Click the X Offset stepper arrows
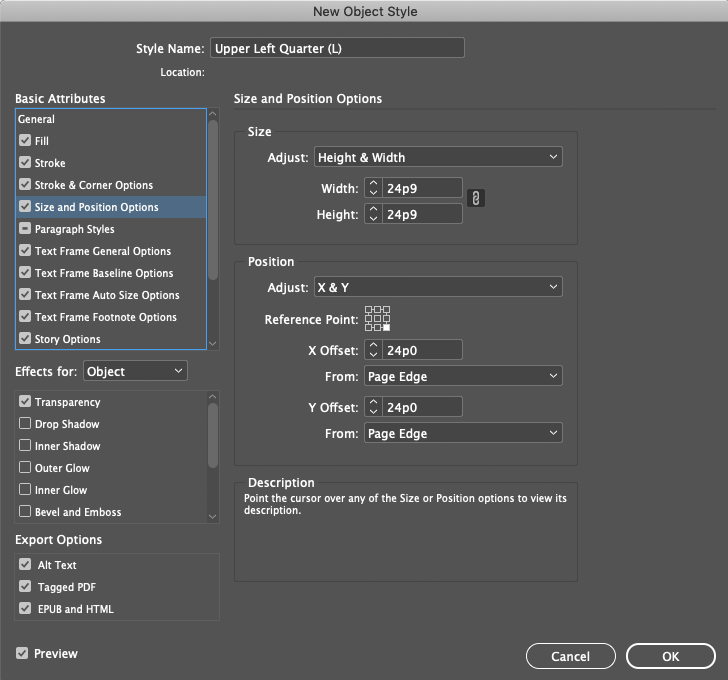The image size is (728, 680). (373, 350)
